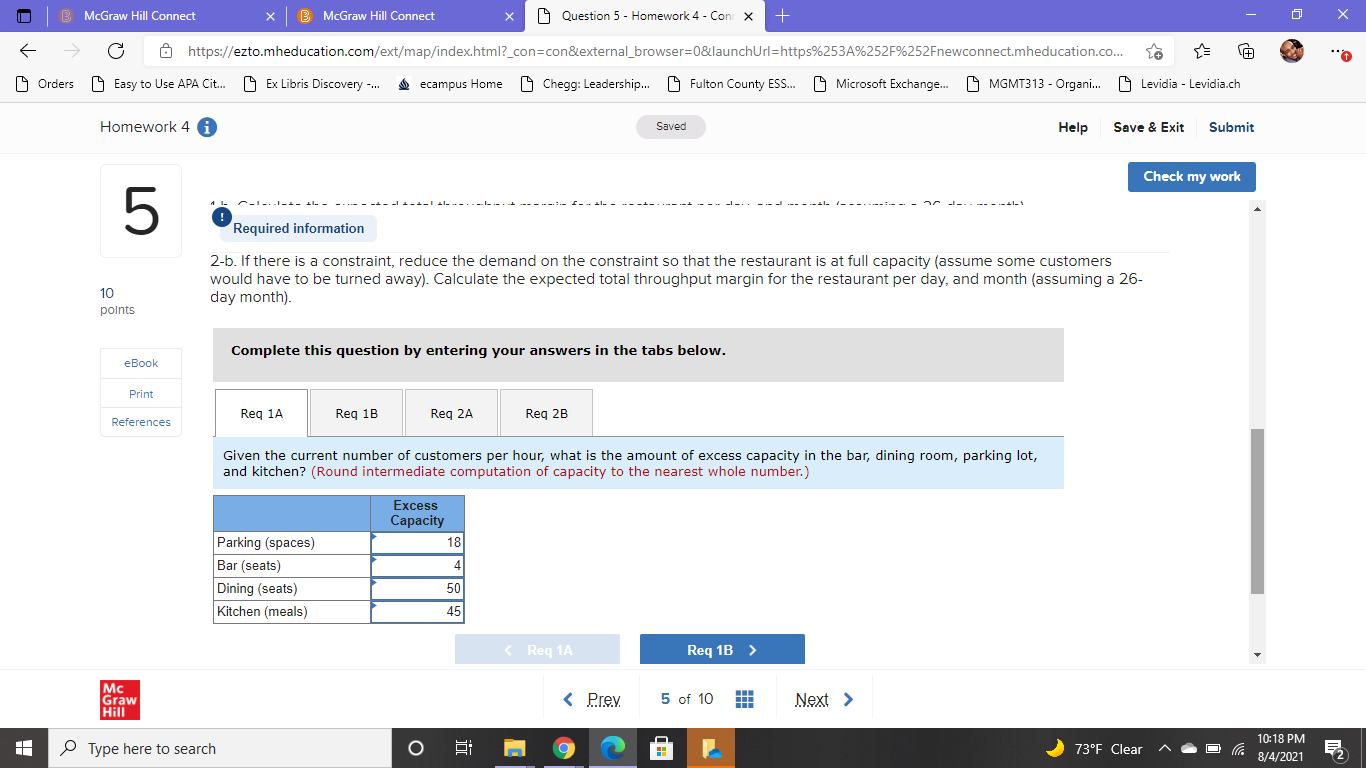
Task: Open the eBook link
Action: [140, 363]
